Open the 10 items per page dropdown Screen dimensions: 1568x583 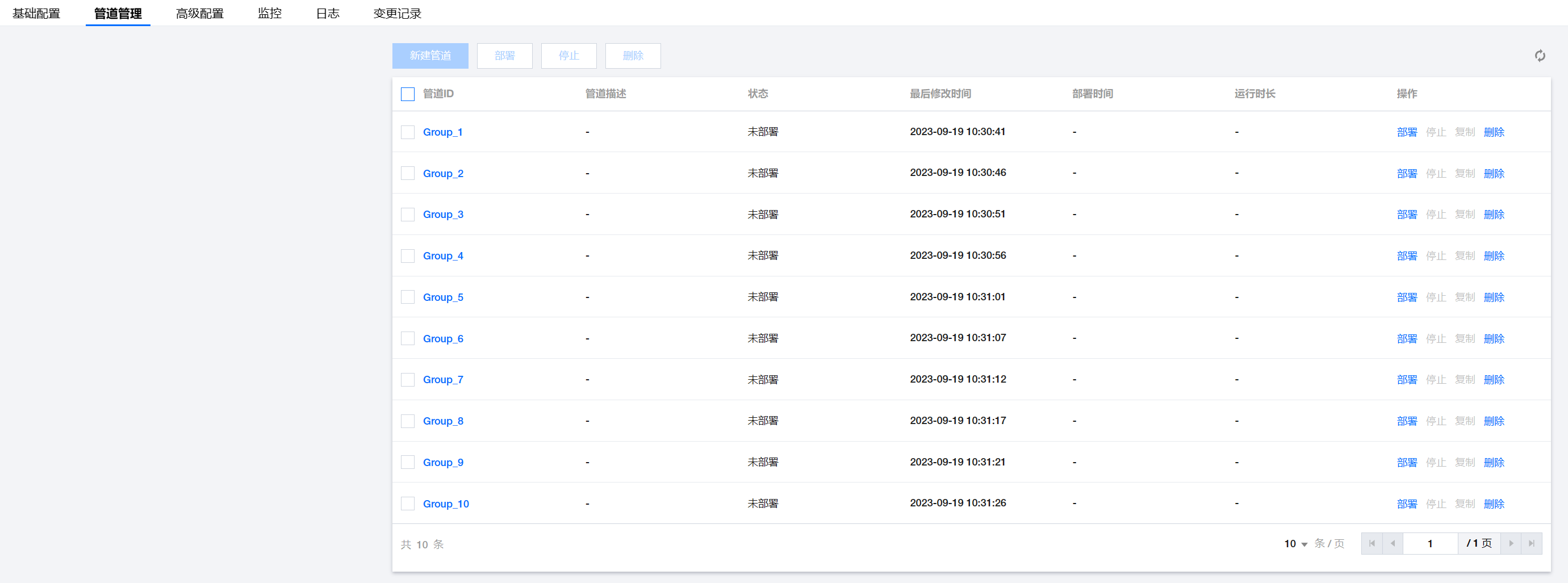(1296, 544)
